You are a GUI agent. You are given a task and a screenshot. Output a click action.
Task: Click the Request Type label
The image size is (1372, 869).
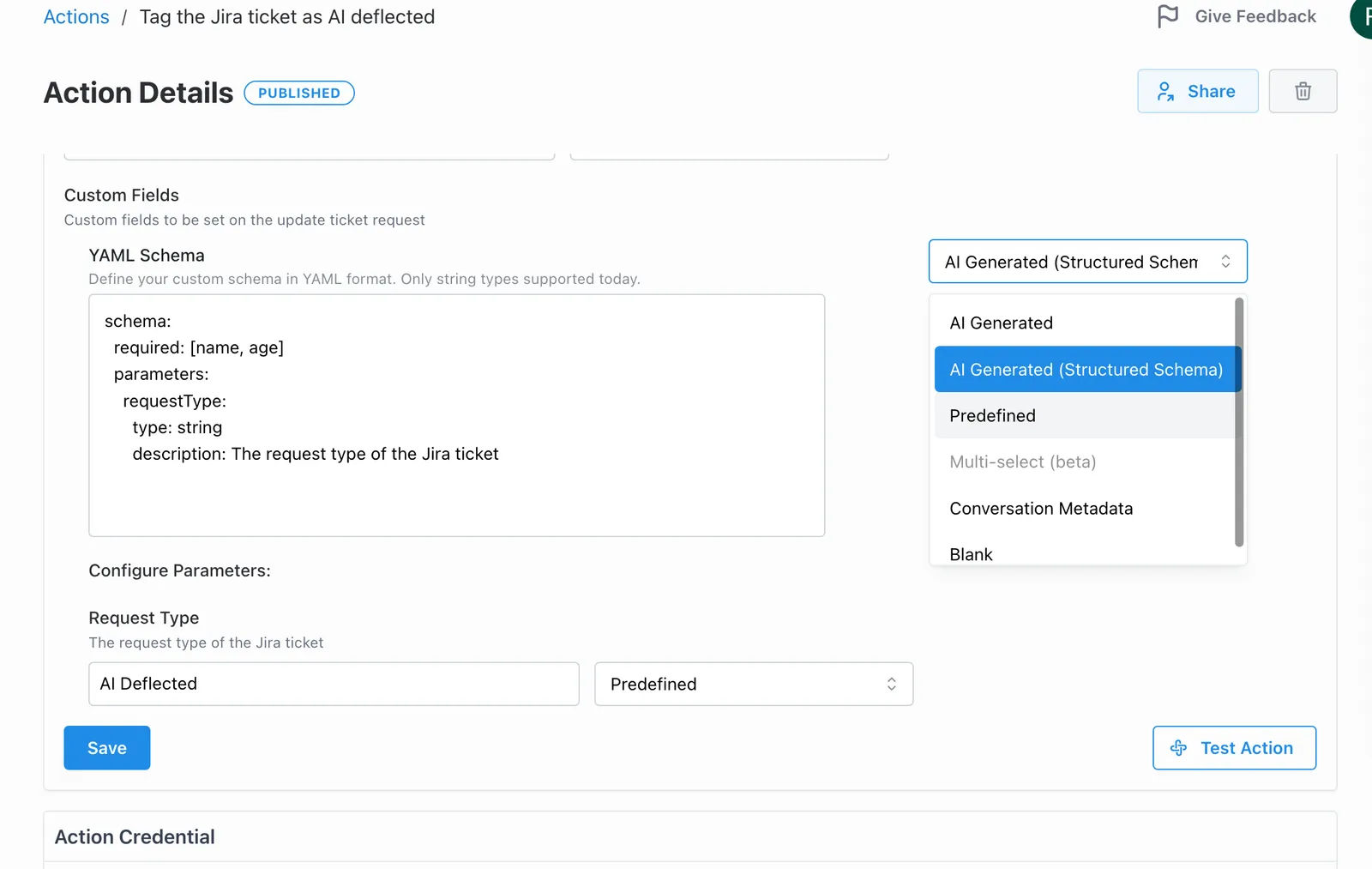pyautogui.click(x=144, y=618)
